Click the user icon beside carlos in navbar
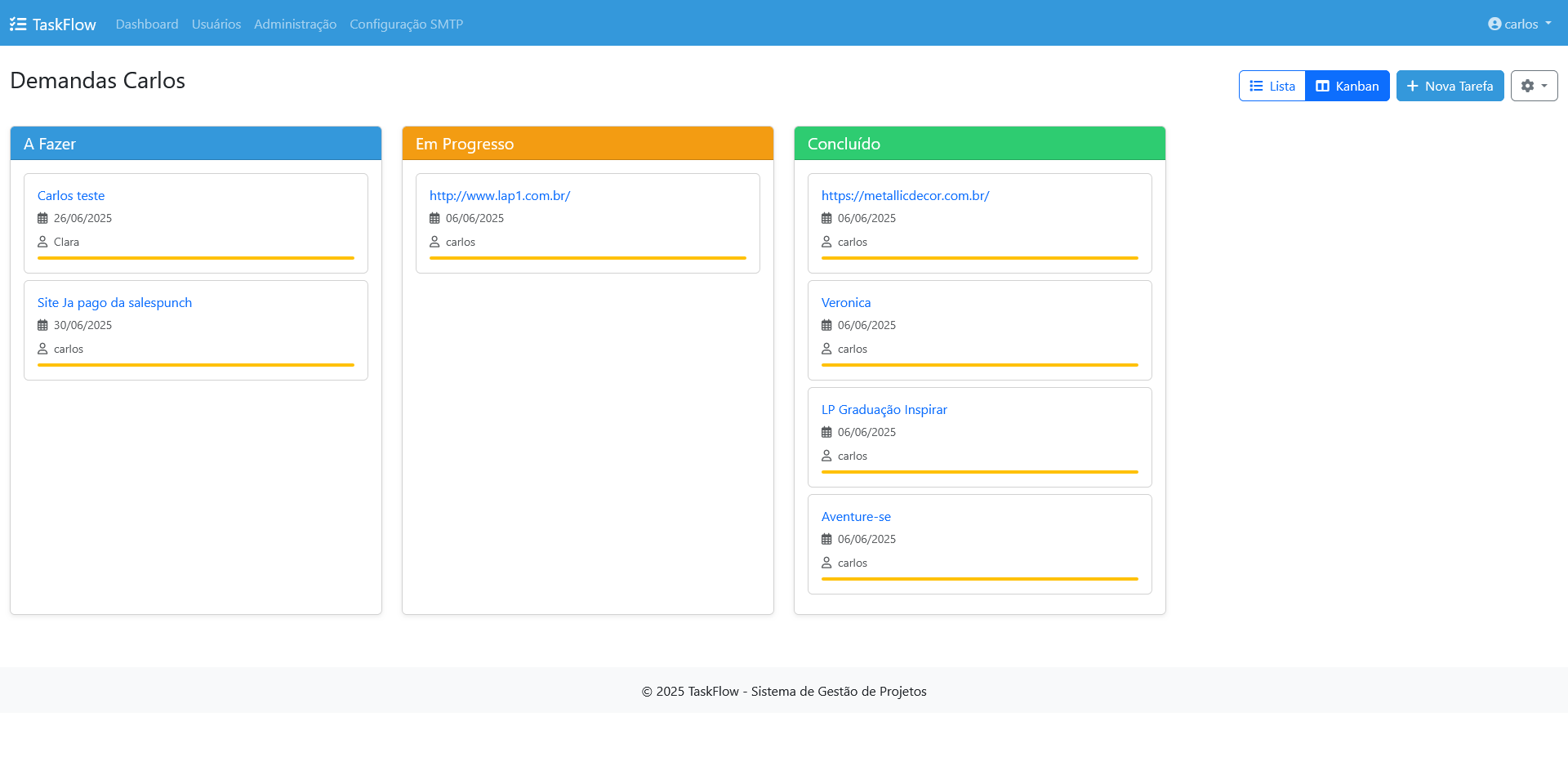The height and width of the screenshot is (757, 1568). (x=1493, y=24)
